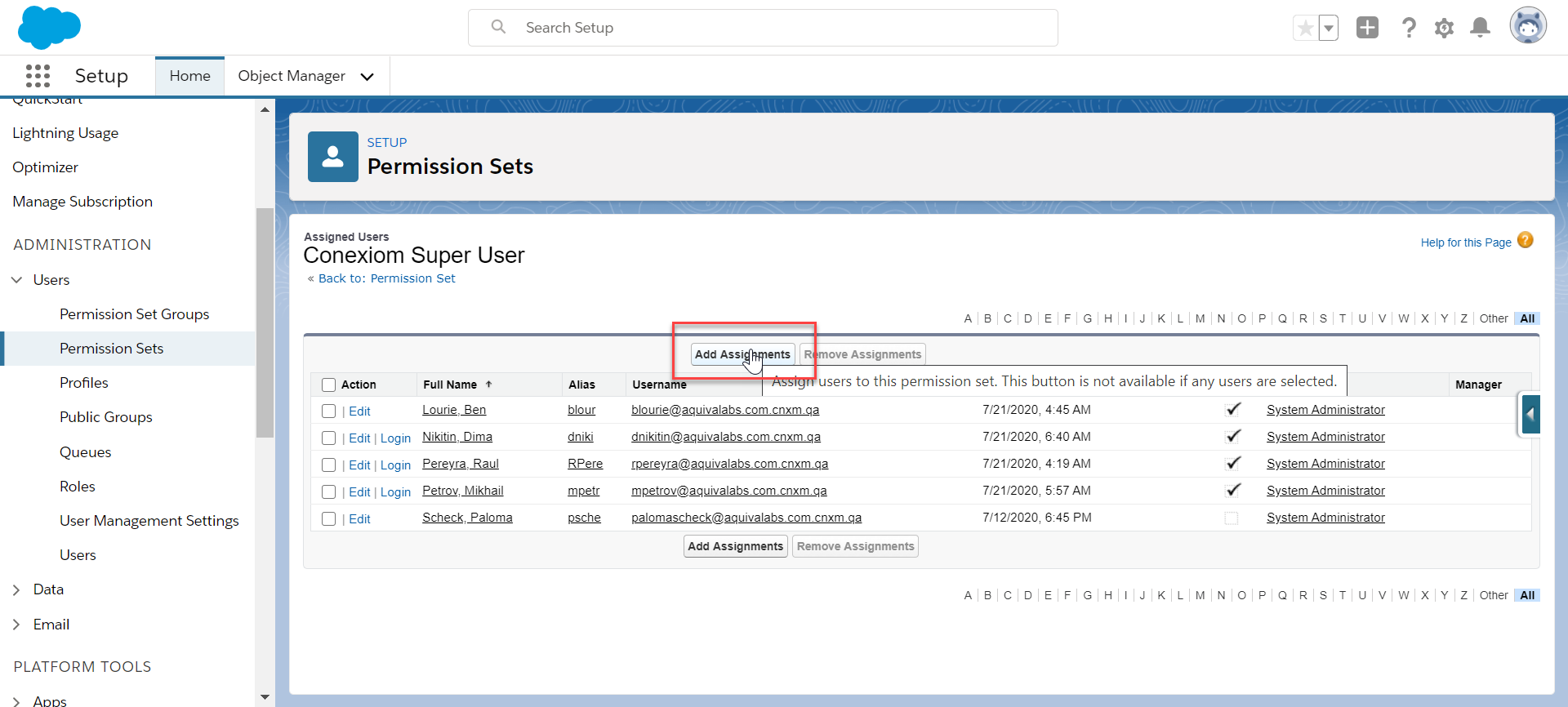Viewport: 1568px width, 707px height.
Task: Open the user profile avatar
Action: coord(1527,26)
